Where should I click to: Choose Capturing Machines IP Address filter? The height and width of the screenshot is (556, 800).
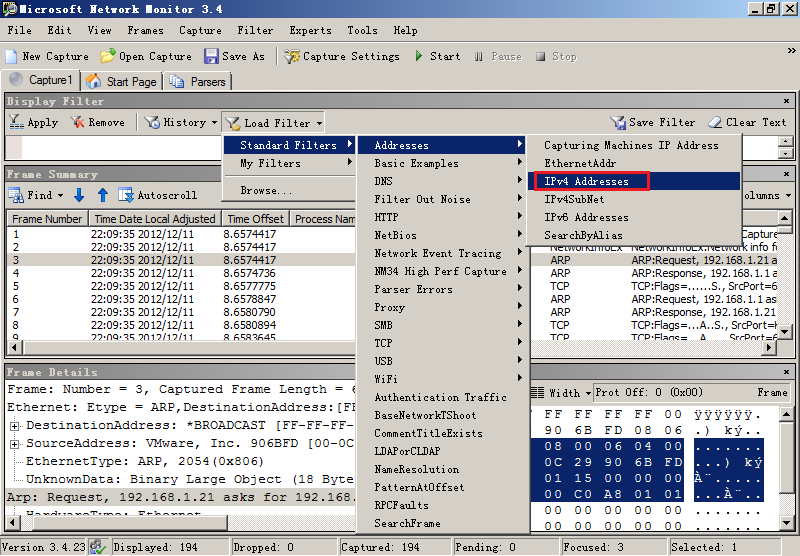[x=634, y=145]
